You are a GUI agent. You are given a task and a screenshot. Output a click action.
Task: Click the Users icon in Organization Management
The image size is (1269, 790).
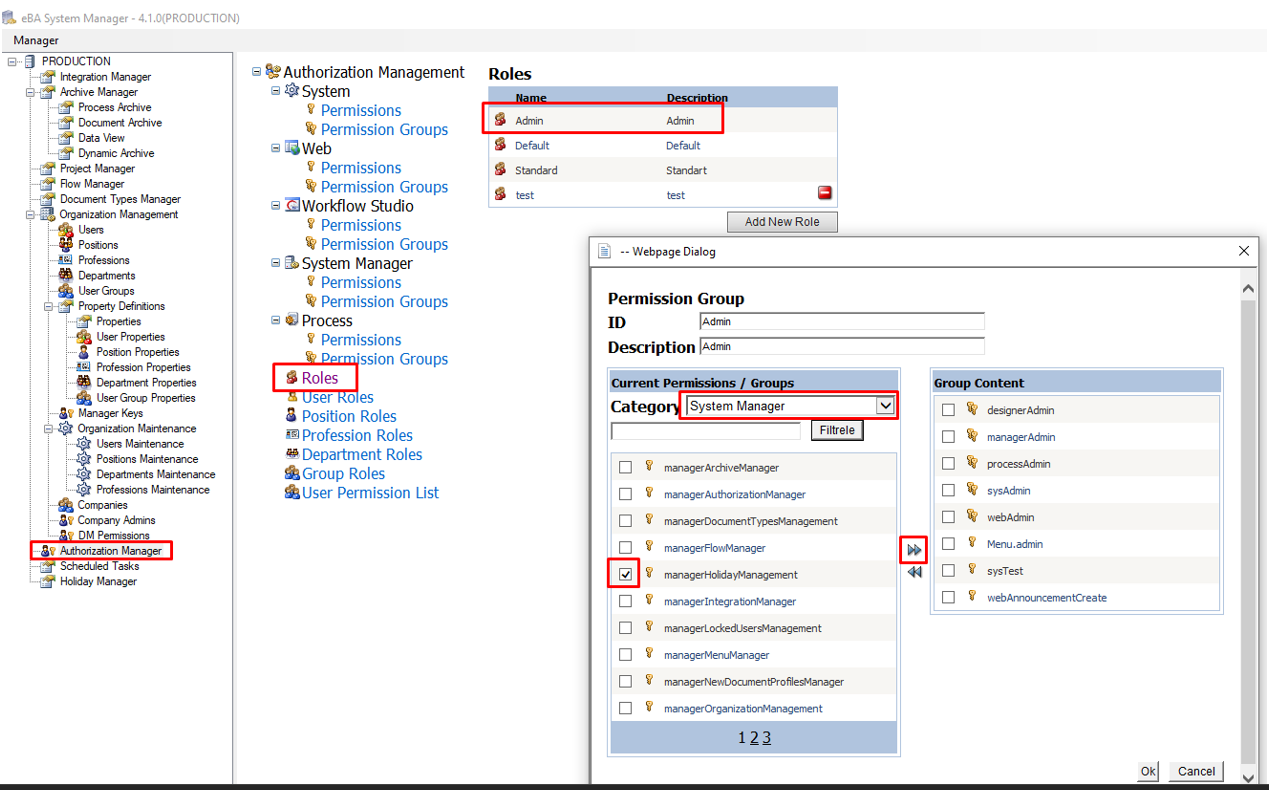(66, 230)
